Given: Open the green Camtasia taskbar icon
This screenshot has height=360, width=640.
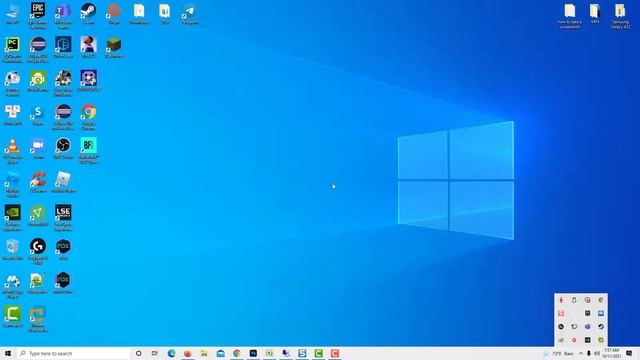Looking at the screenshot, I should 318,353.
